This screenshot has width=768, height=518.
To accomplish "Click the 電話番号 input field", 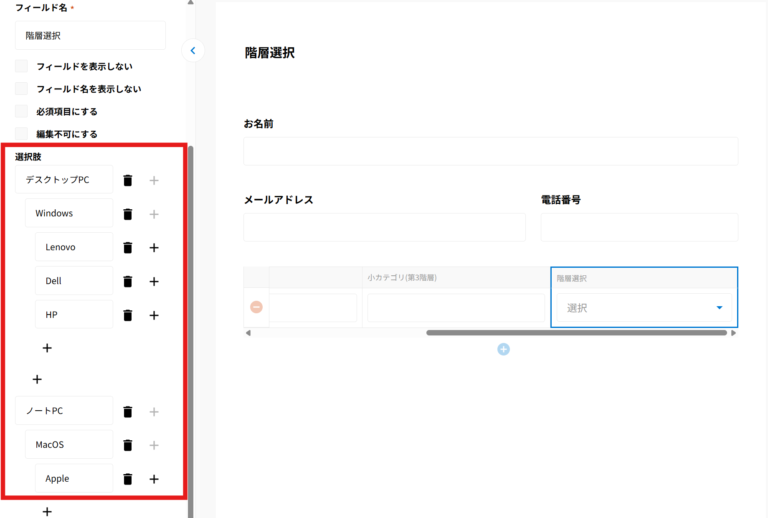I will click(639, 227).
